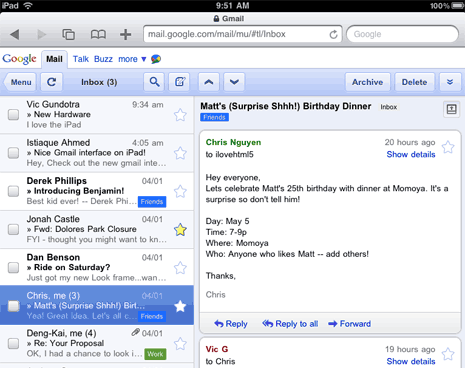Open more actions double-chevron dropdown
The width and height of the screenshot is (465, 368).
tap(450, 82)
